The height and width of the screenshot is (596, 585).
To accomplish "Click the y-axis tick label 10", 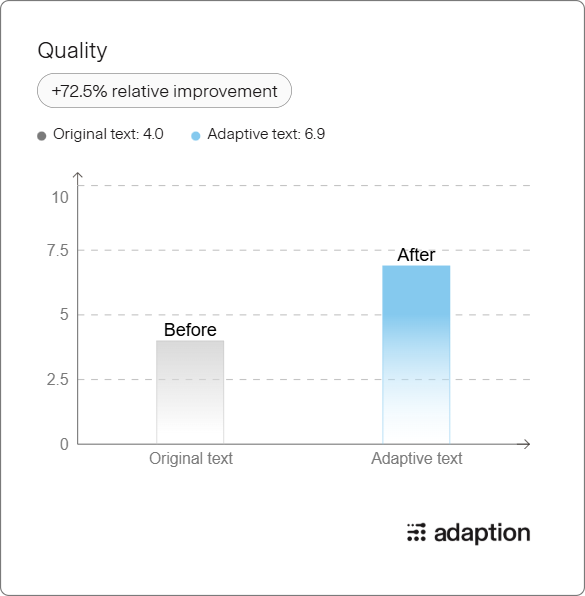I will 60,198.
